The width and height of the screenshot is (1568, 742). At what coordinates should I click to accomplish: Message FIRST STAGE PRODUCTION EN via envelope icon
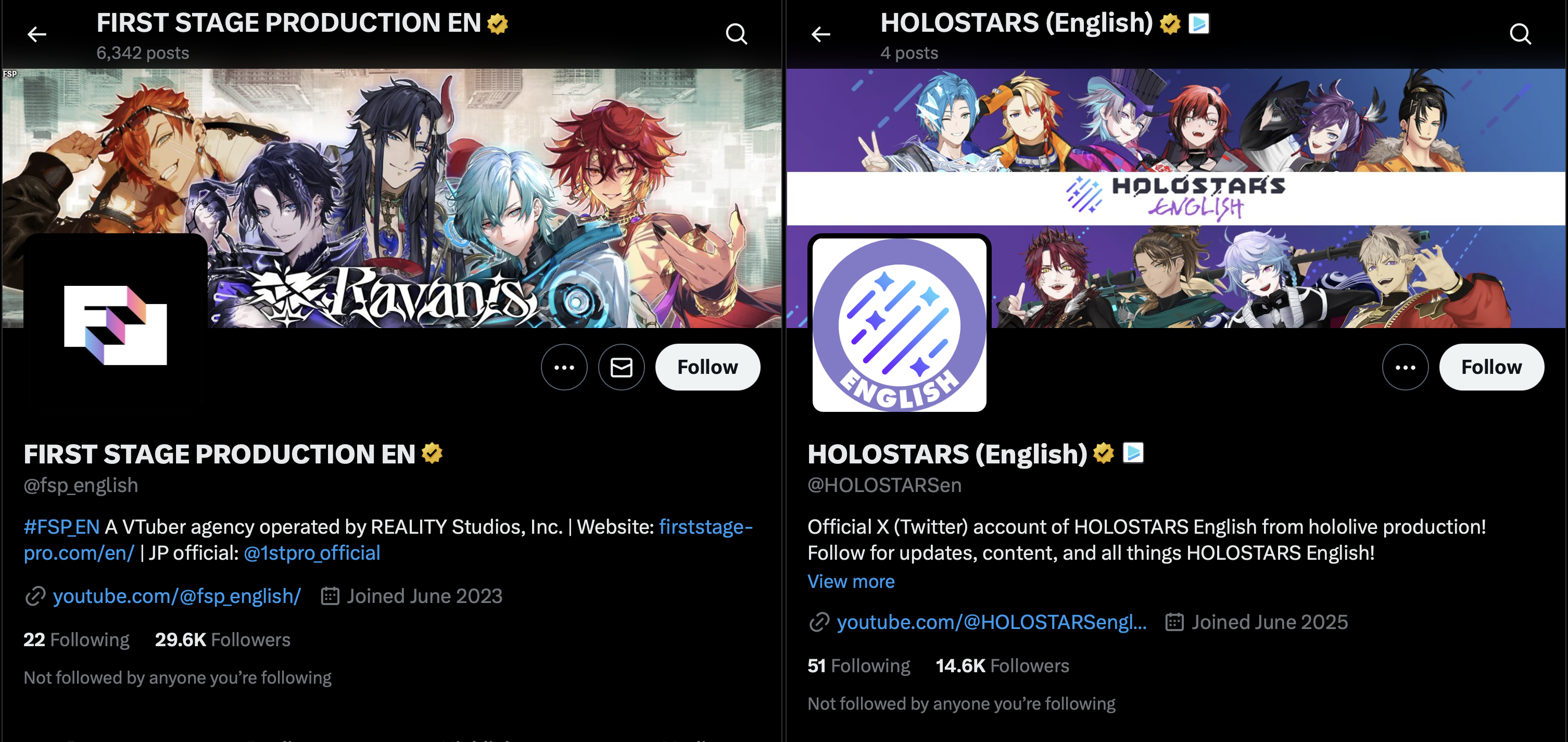[x=621, y=367]
